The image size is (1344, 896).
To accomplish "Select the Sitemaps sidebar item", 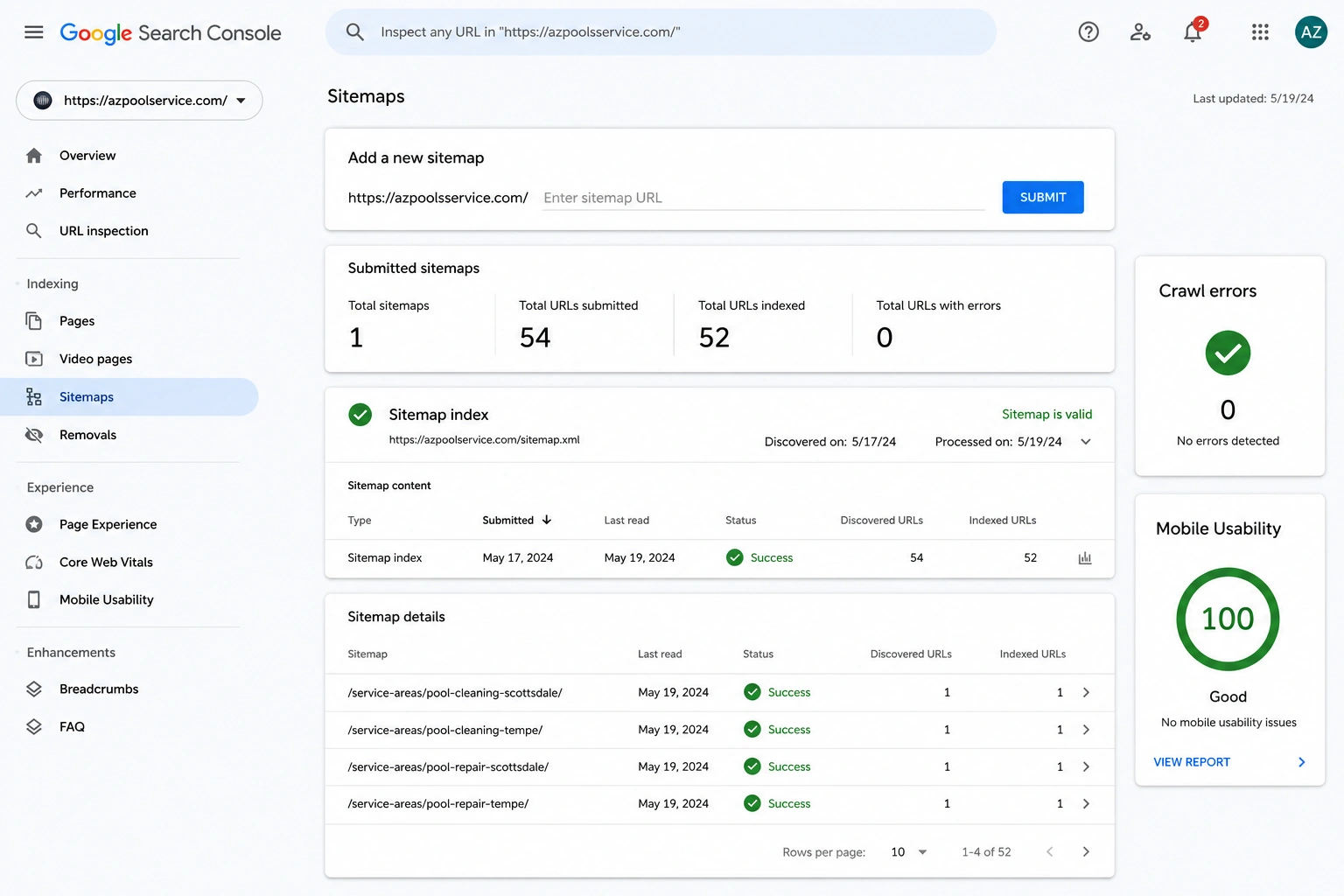I will 129,397.
